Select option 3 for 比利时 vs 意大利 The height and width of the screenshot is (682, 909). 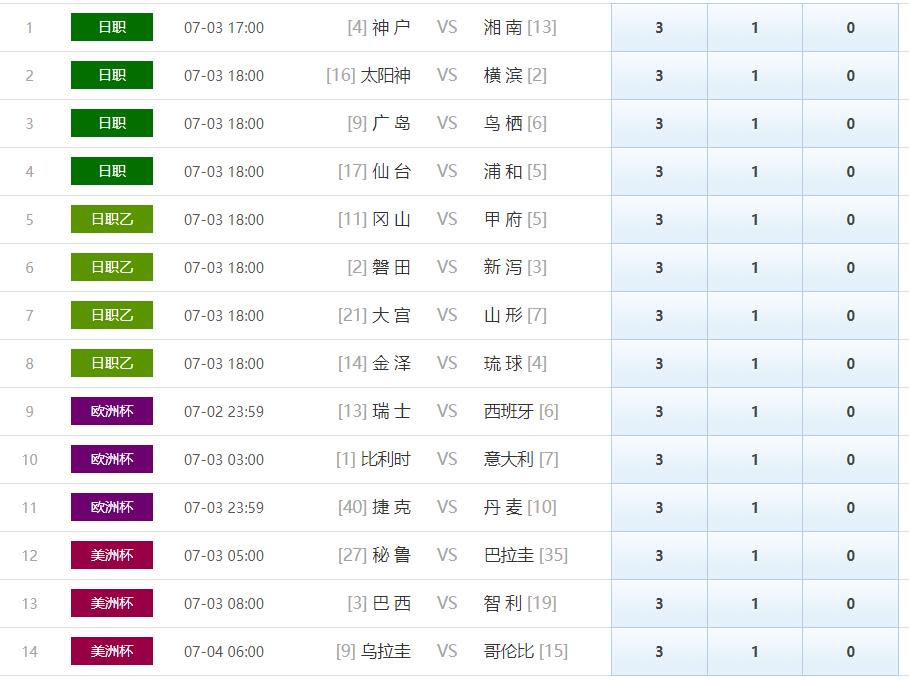659,460
